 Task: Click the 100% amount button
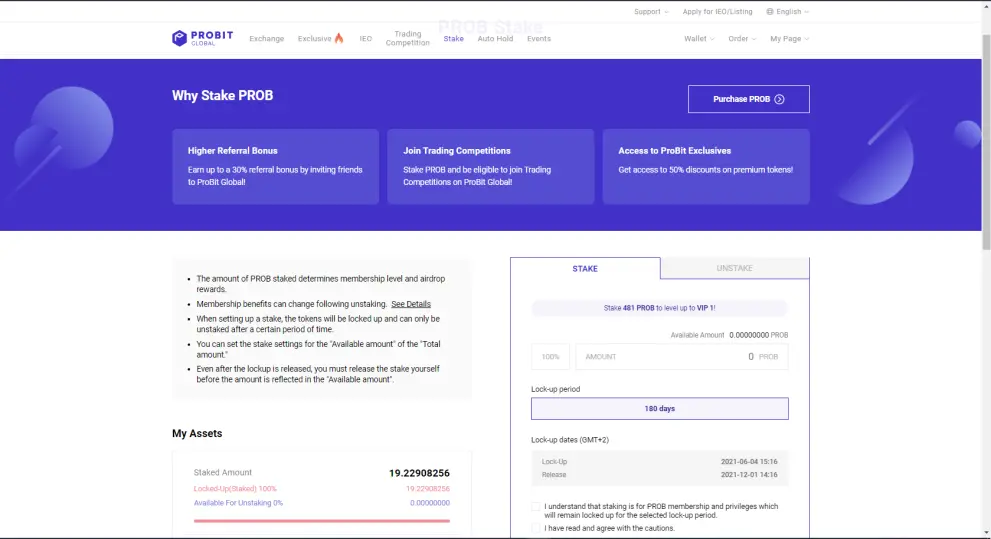coord(550,357)
